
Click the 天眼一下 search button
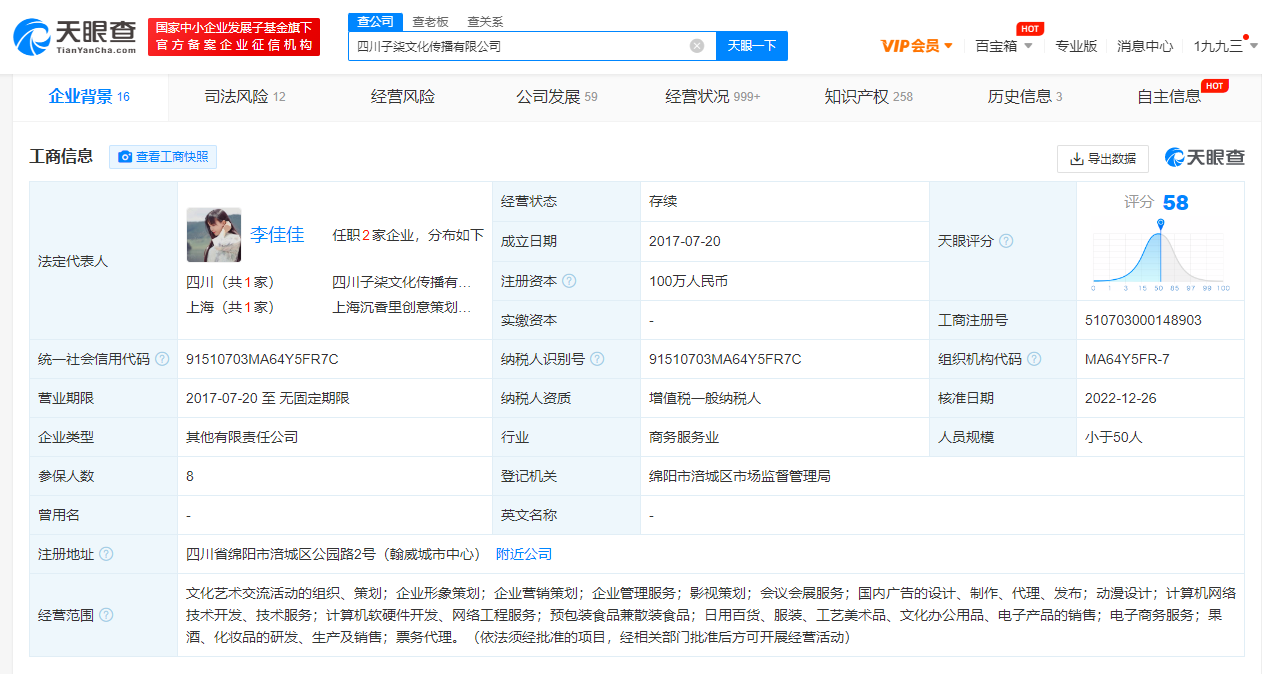752,46
